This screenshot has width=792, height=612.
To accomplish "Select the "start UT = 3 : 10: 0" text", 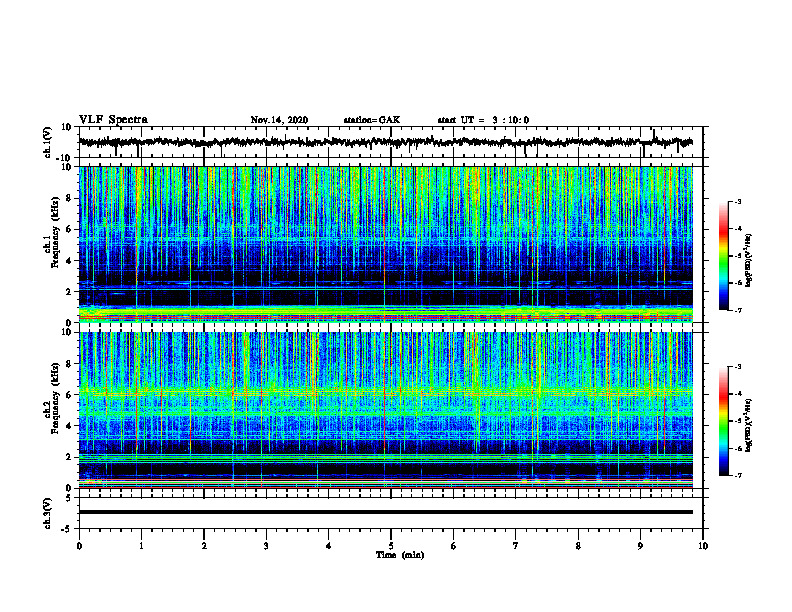I will click(483, 120).
